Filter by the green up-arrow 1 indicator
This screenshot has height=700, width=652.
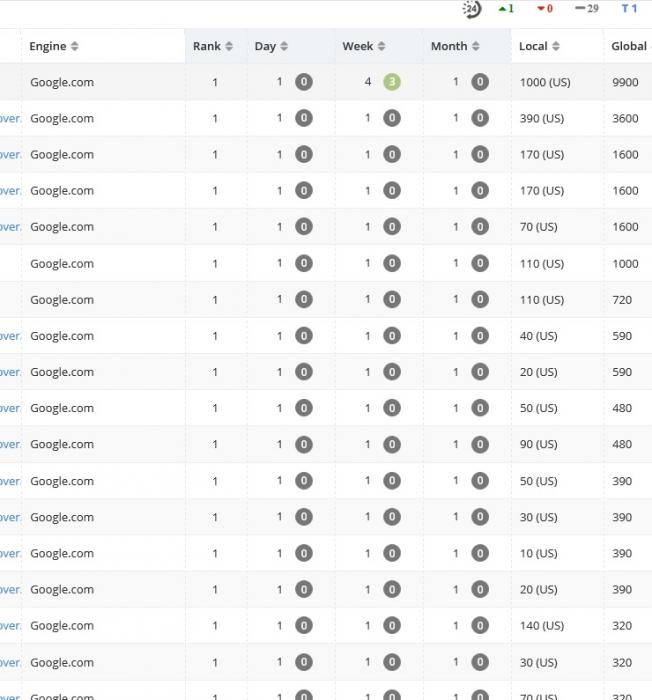506,8
